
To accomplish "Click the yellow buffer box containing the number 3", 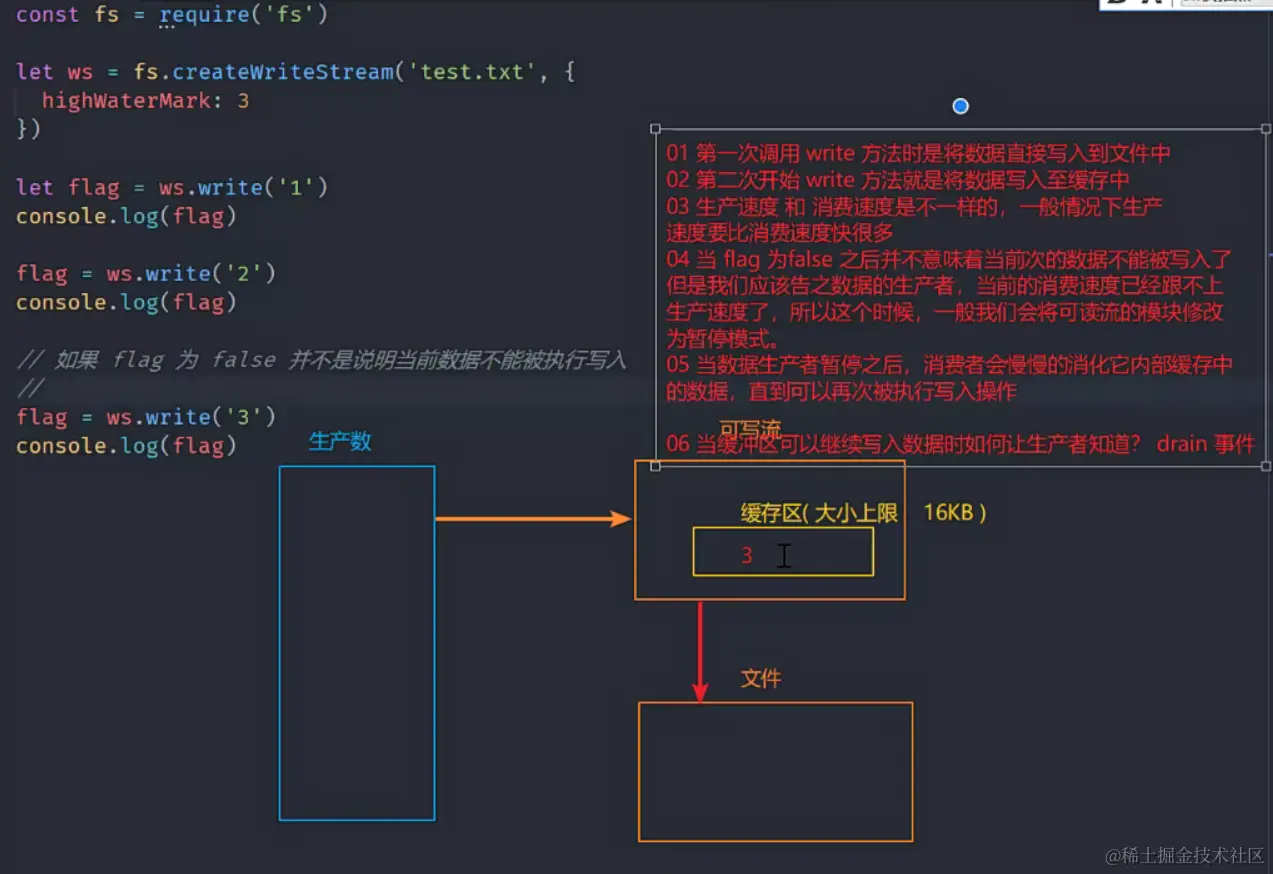I will click(x=783, y=551).
